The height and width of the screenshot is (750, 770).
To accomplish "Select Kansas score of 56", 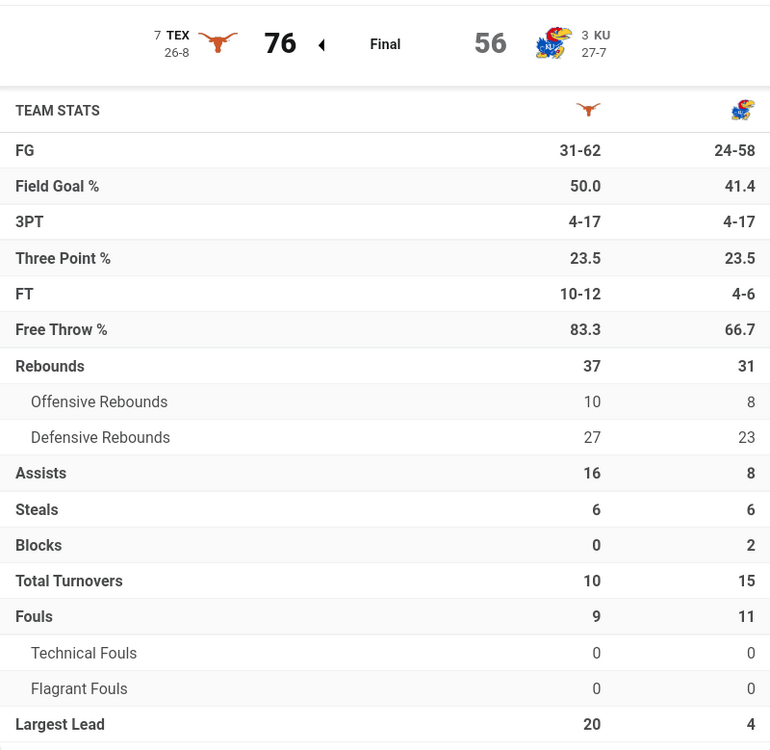I will (x=490, y=43).
